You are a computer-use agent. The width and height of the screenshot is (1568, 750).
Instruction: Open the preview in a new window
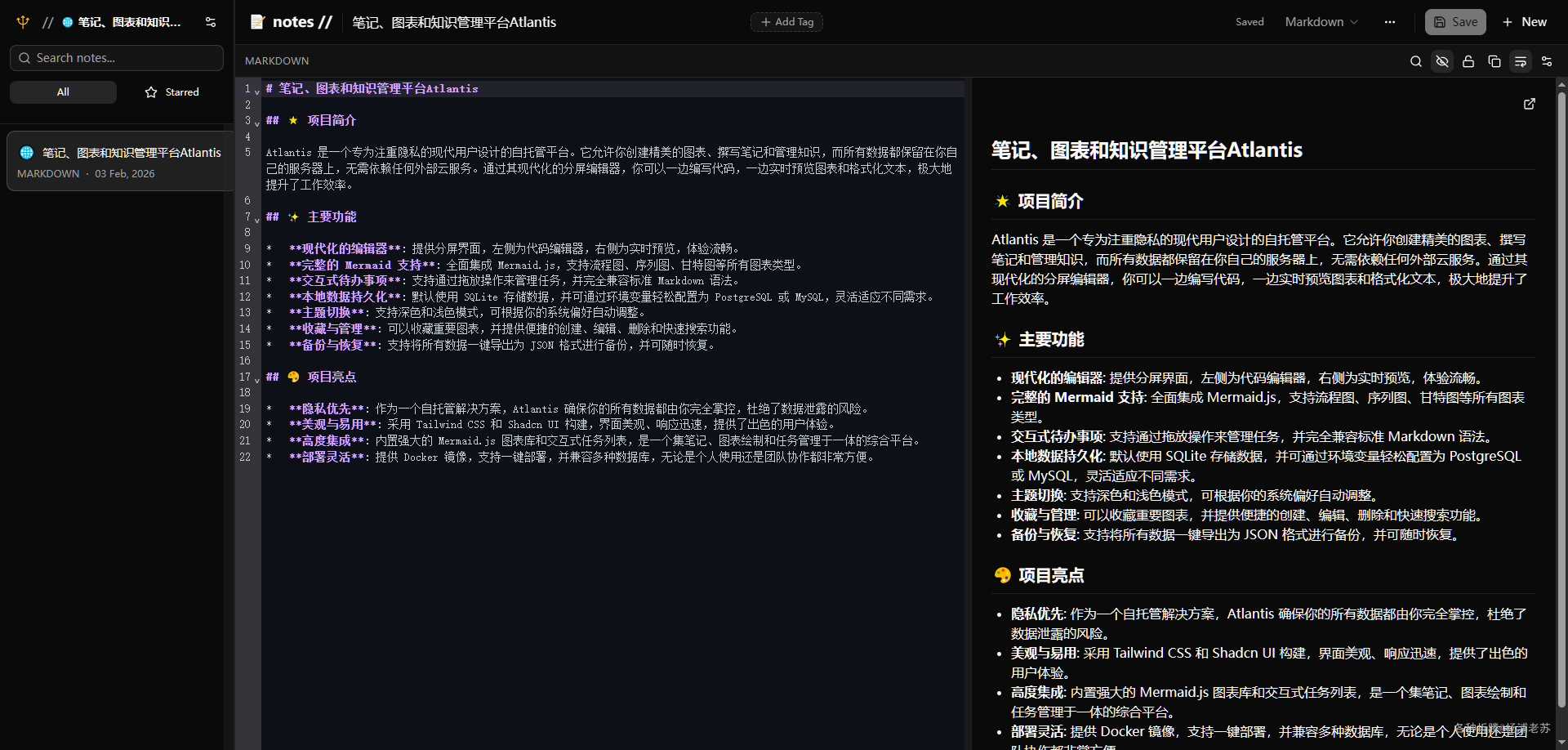(x=1530, y=104)
